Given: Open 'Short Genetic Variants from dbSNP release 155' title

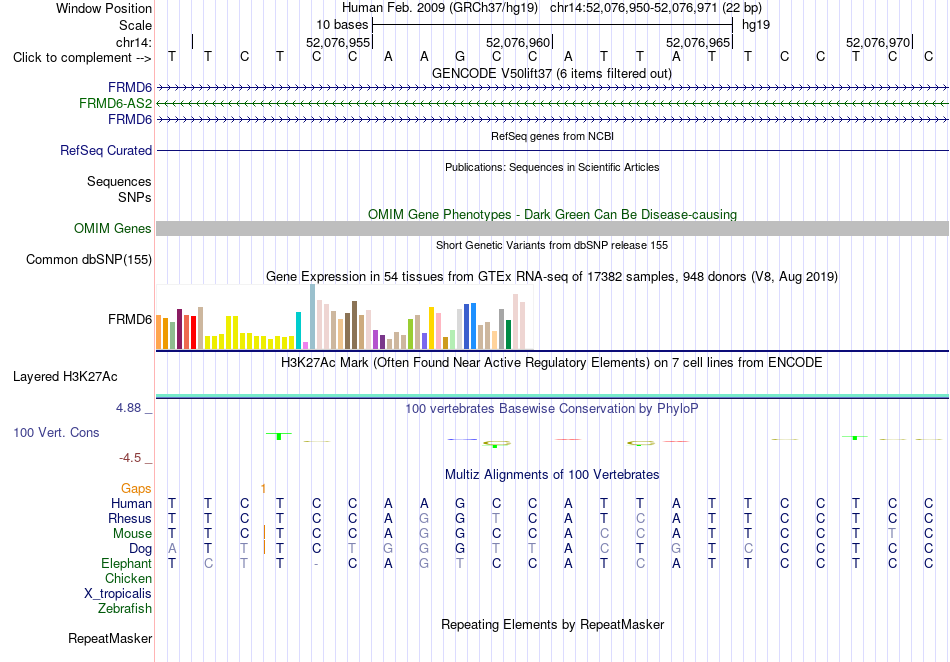Looking at the screenshot, I should 552,245.
